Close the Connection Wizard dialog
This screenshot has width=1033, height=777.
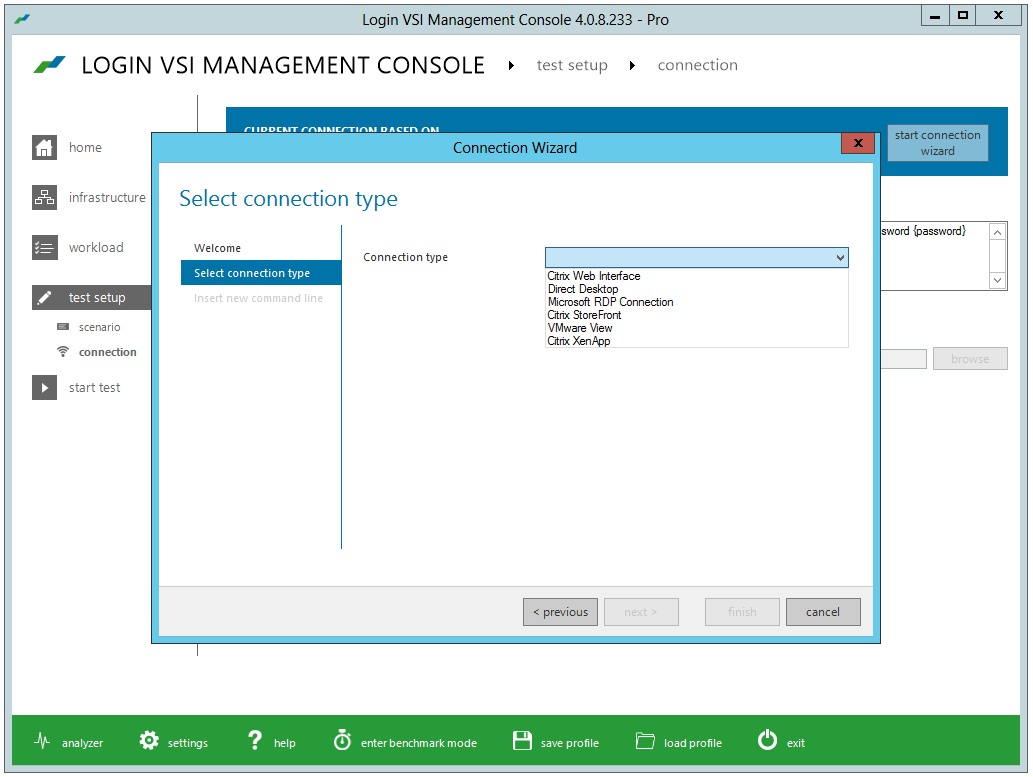tap(858, 143)
